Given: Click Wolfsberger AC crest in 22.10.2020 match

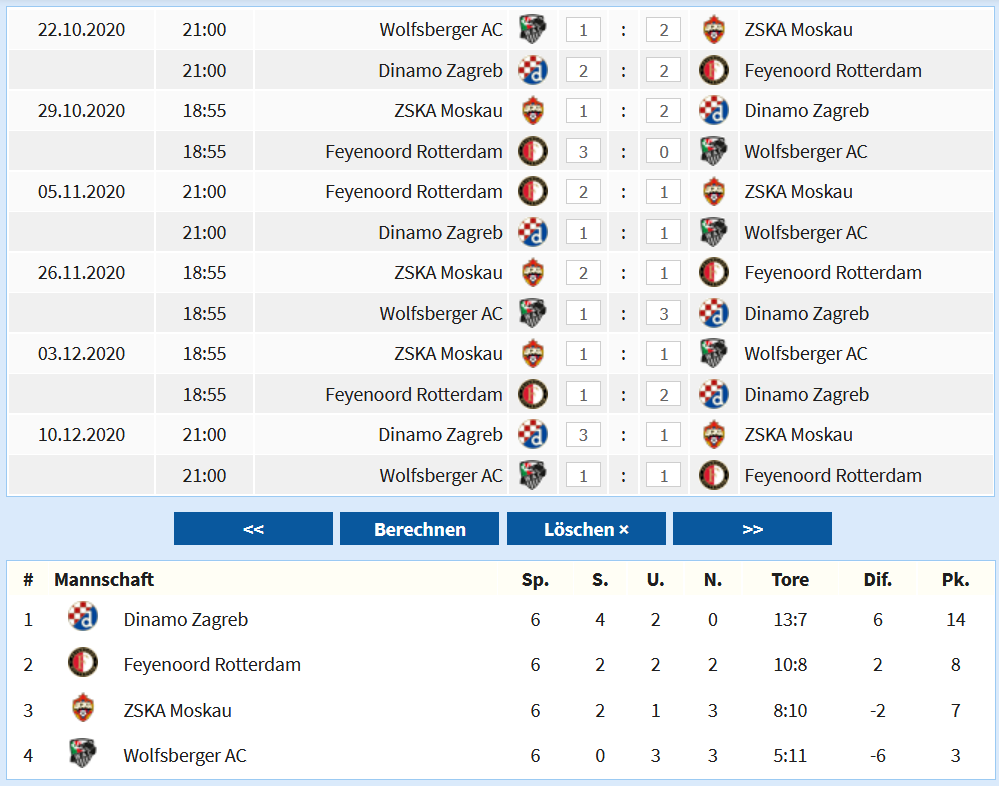Looking at the screenshot, I should coord(533,29).
